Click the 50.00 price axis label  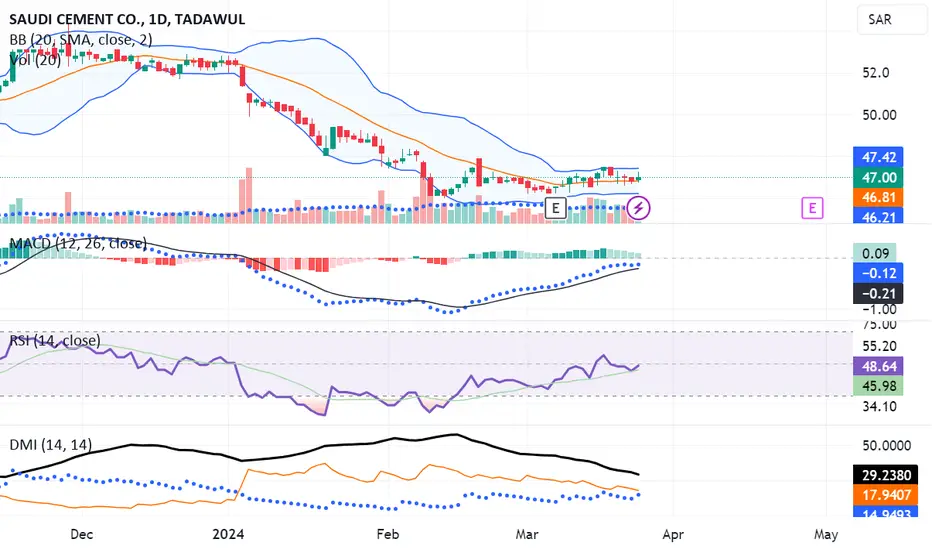tap(880, 115)
